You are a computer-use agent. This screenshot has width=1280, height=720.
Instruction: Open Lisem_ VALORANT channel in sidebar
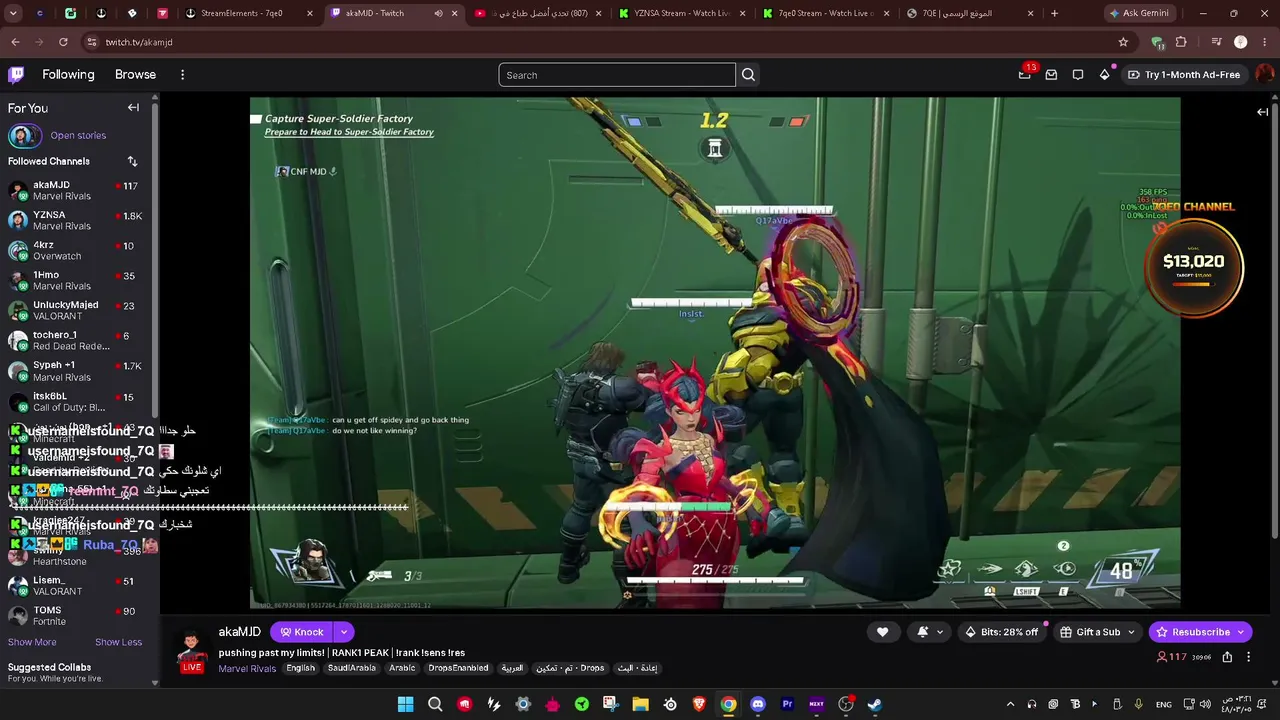point(78,585)
